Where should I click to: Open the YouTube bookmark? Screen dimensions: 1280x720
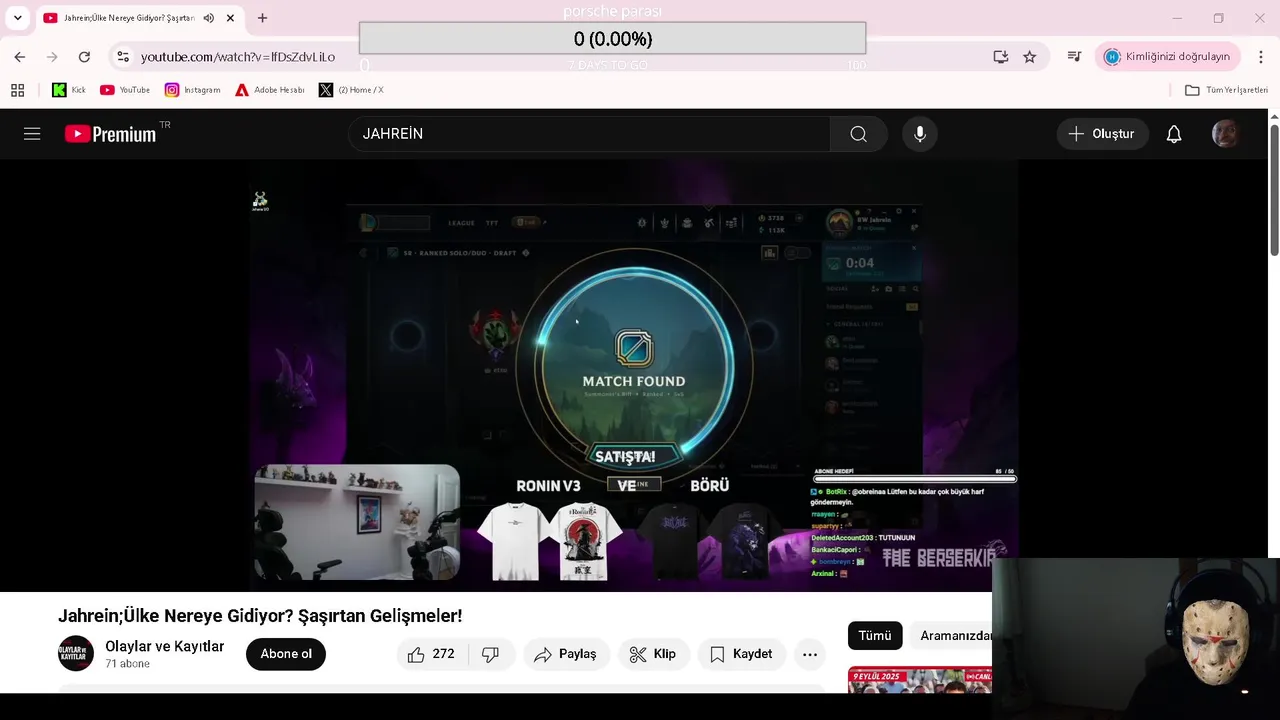(125, 90)
